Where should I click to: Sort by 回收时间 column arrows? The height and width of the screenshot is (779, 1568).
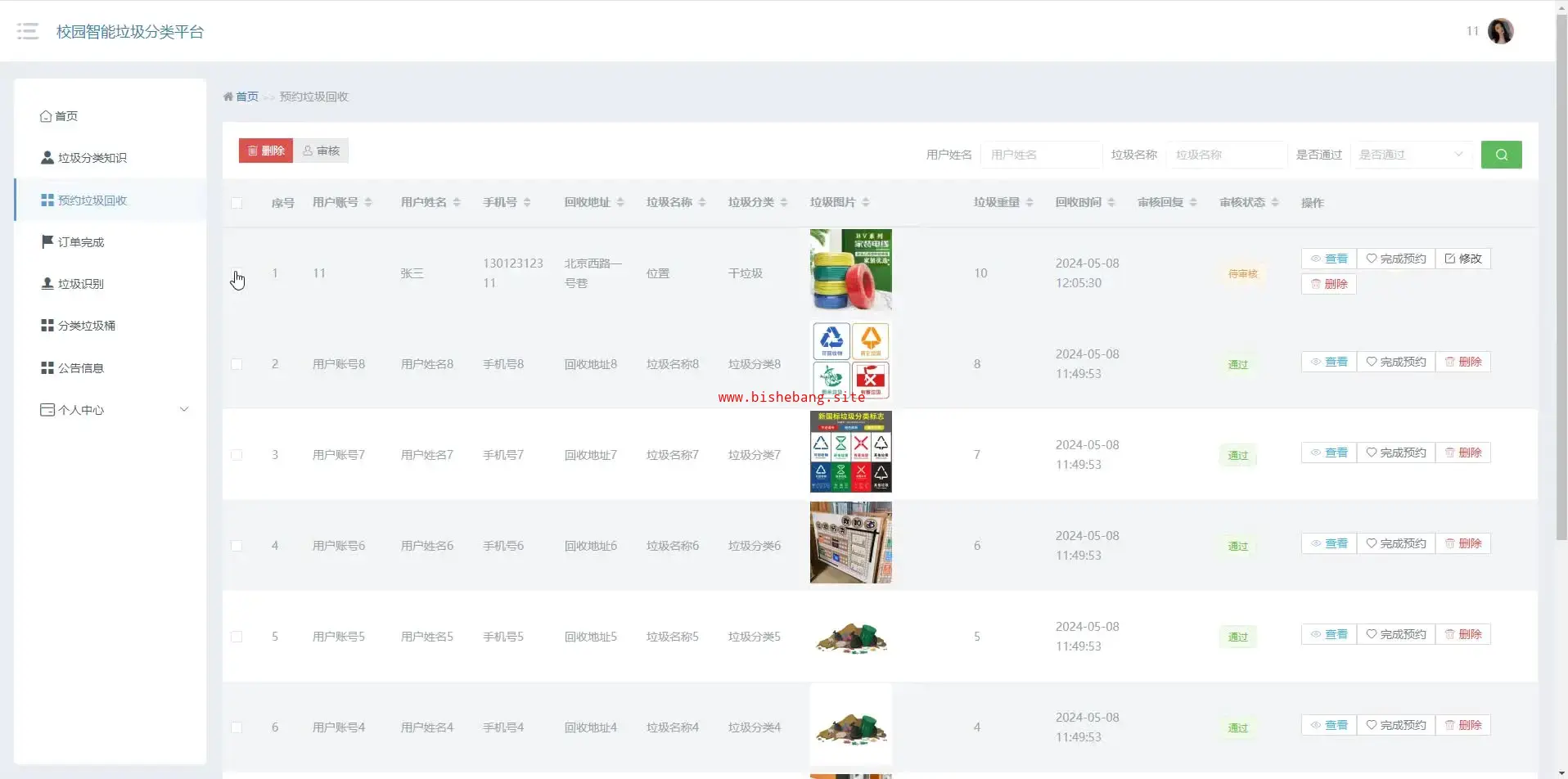[x=1111, y=202]
